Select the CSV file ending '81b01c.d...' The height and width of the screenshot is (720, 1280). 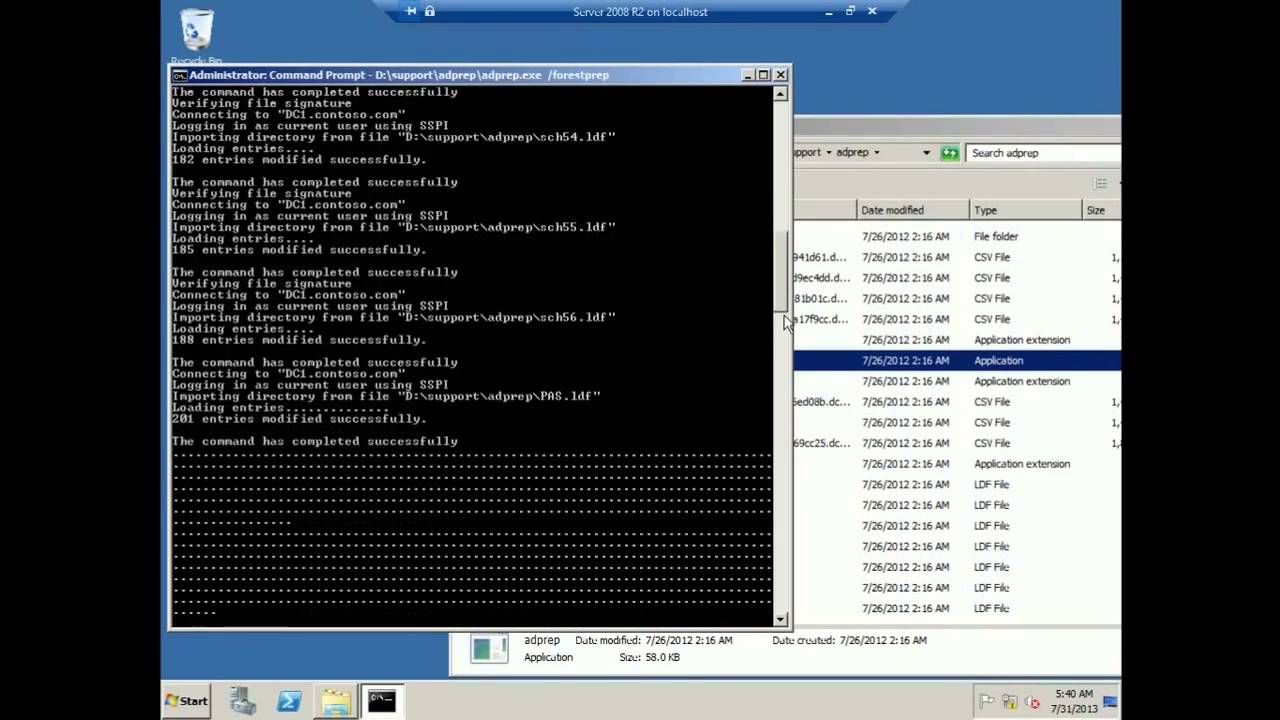pyautogui.click(x=957, y=299)
